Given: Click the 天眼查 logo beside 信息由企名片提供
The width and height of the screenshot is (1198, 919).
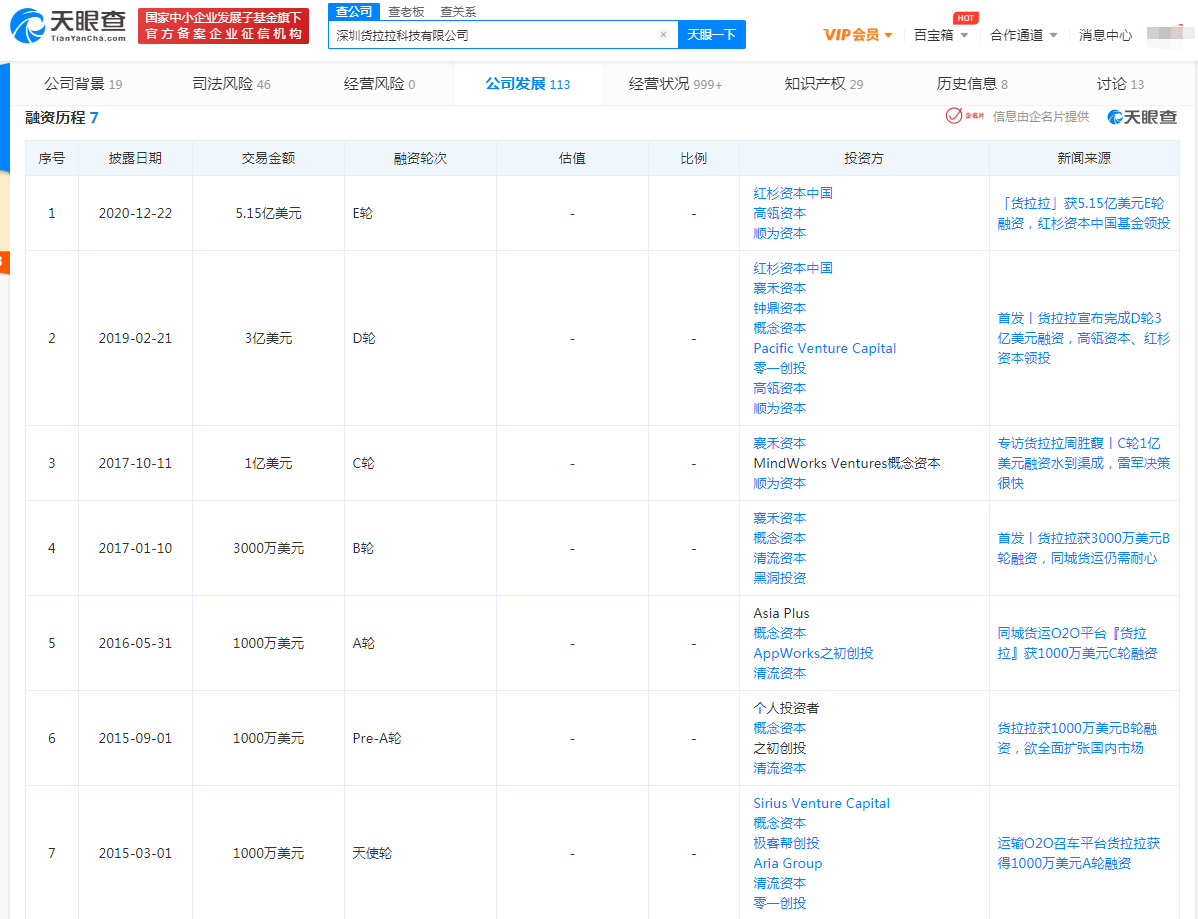Looking at the screenshot, I should (1142, 117).
